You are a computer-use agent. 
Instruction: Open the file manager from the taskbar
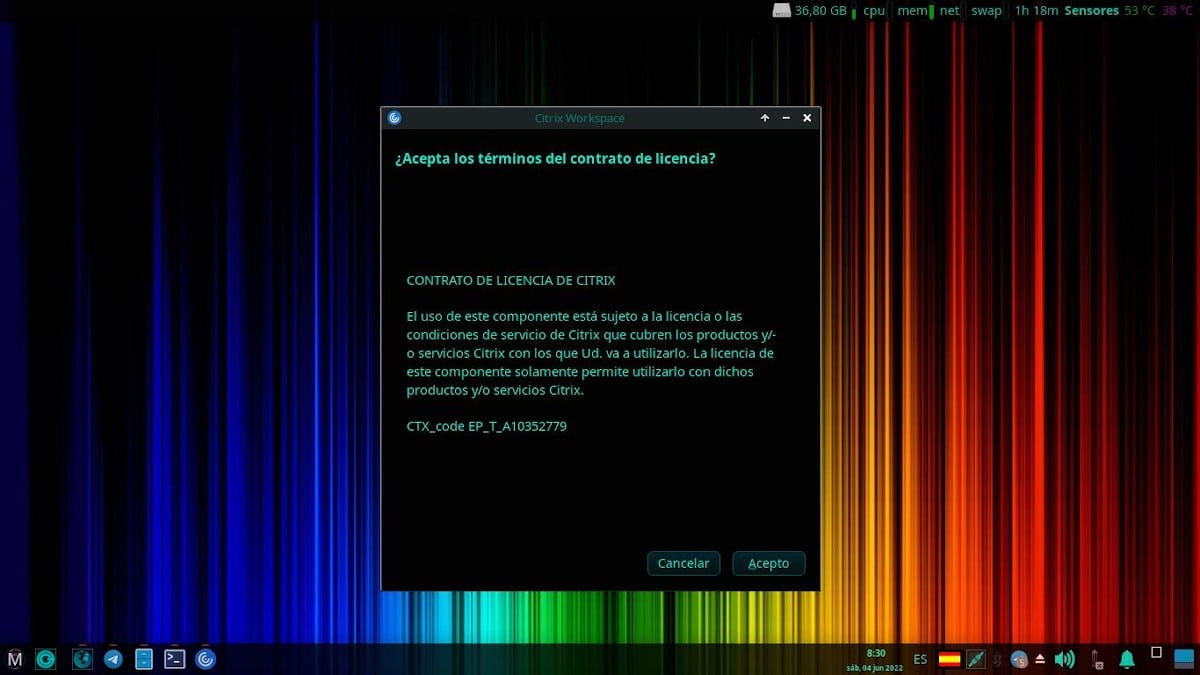143,658
